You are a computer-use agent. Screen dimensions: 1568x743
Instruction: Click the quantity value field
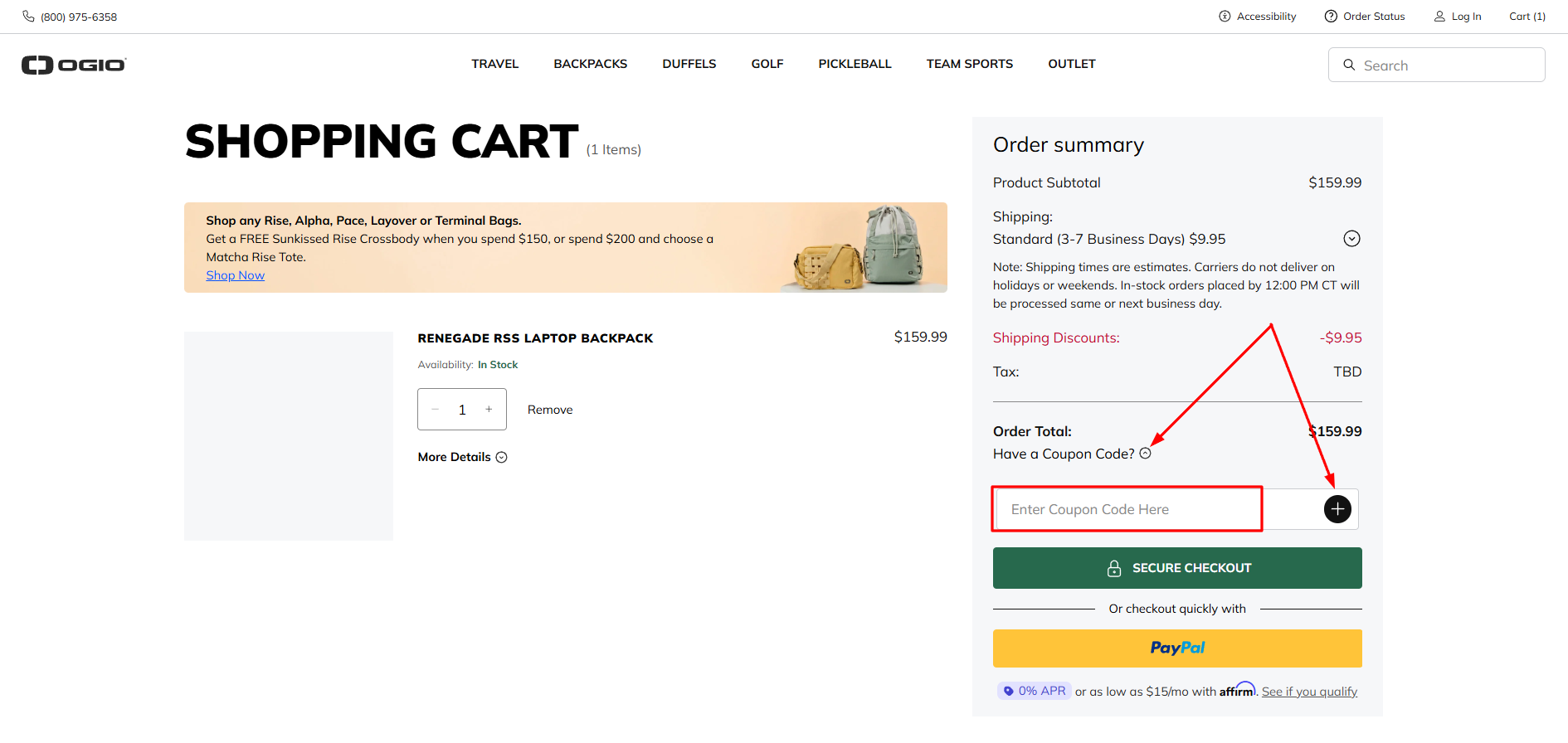tap(462, 410)
